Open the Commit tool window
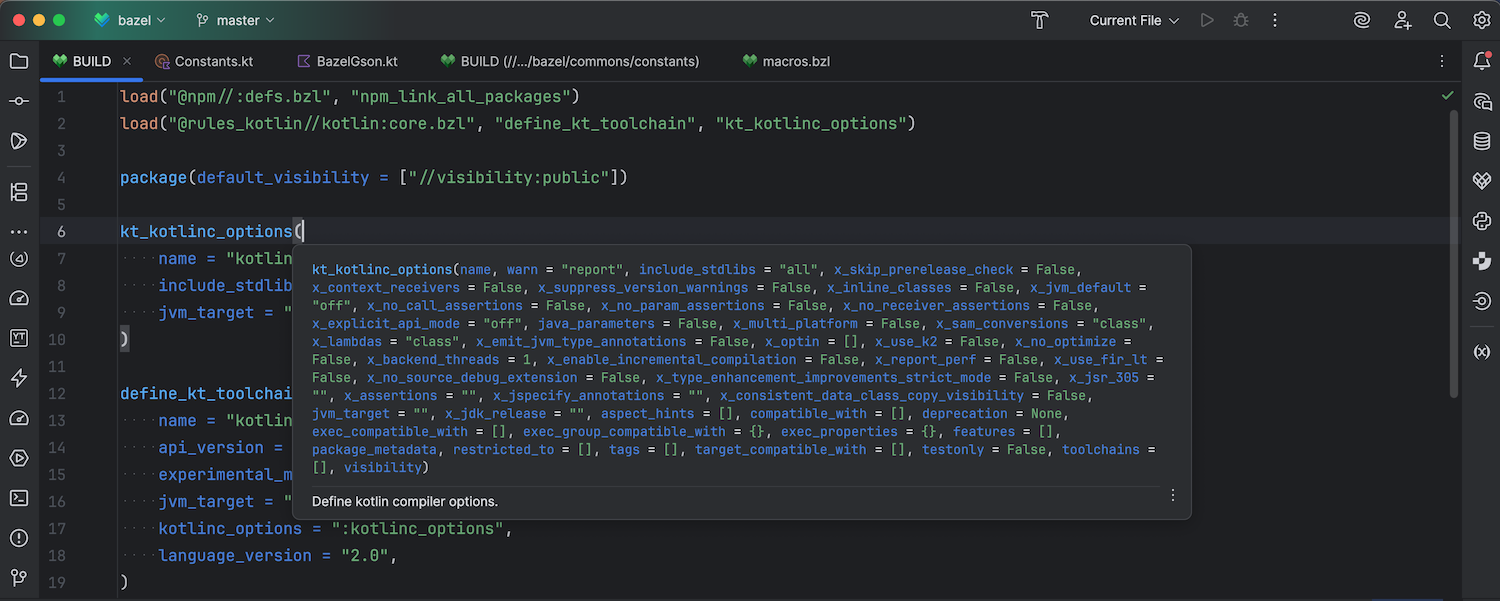Image resolution: width=1500 pixels, height=601 pixels. 19,101
